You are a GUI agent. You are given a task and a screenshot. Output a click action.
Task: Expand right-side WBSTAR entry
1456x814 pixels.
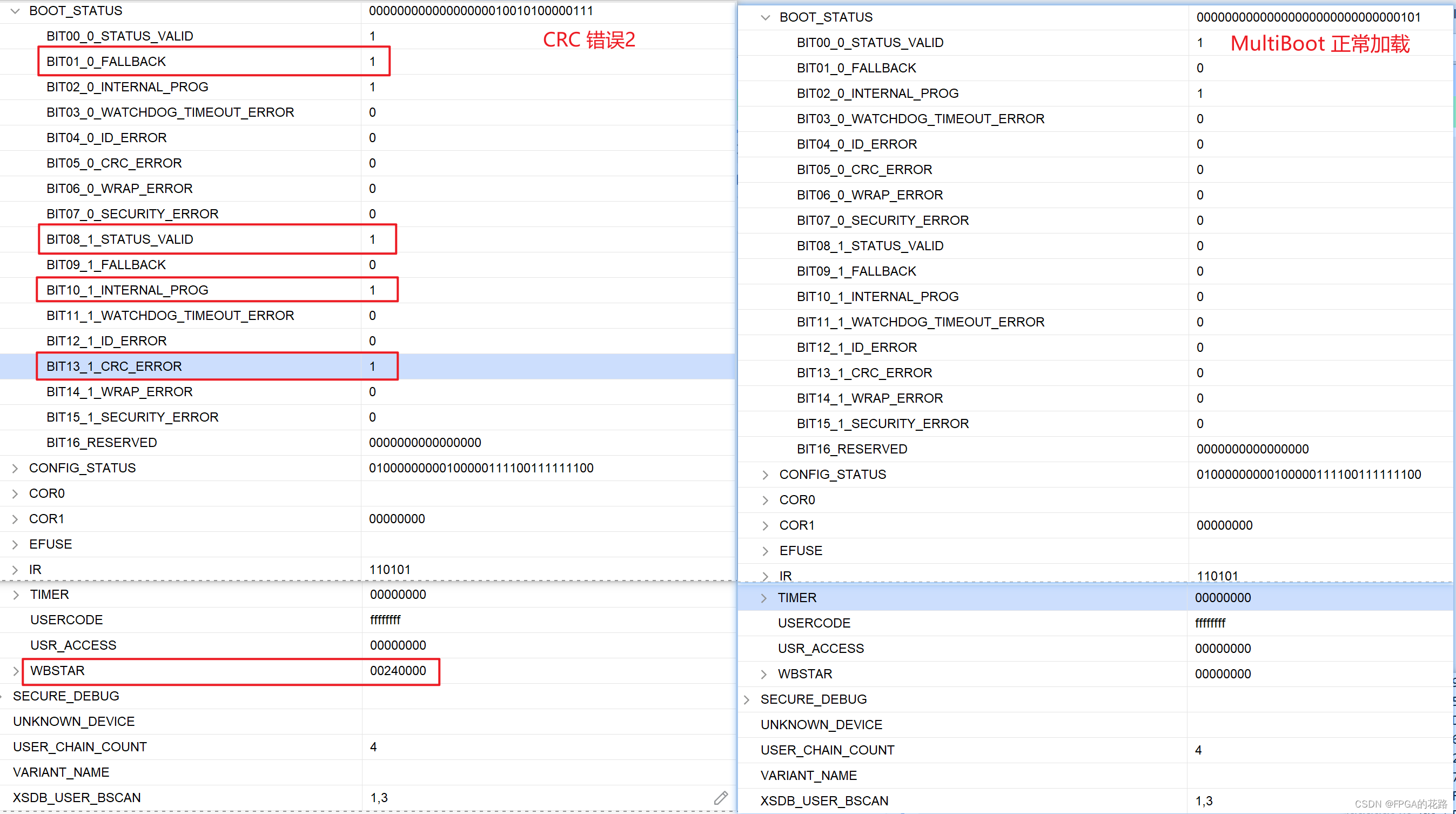(763, 675)
